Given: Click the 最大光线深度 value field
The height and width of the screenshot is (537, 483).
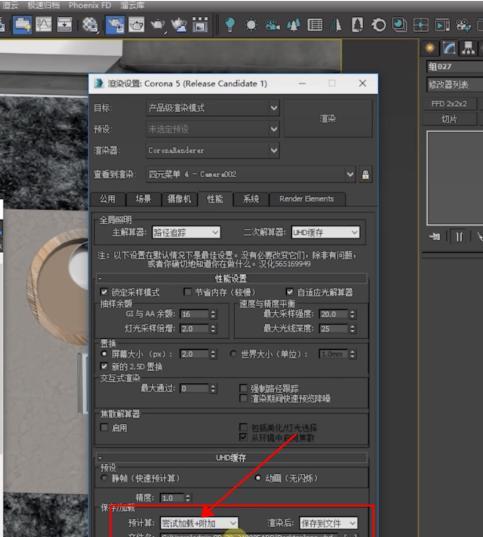Looking at the screenshot, I should pyautogui.click(x=334, y=329).
